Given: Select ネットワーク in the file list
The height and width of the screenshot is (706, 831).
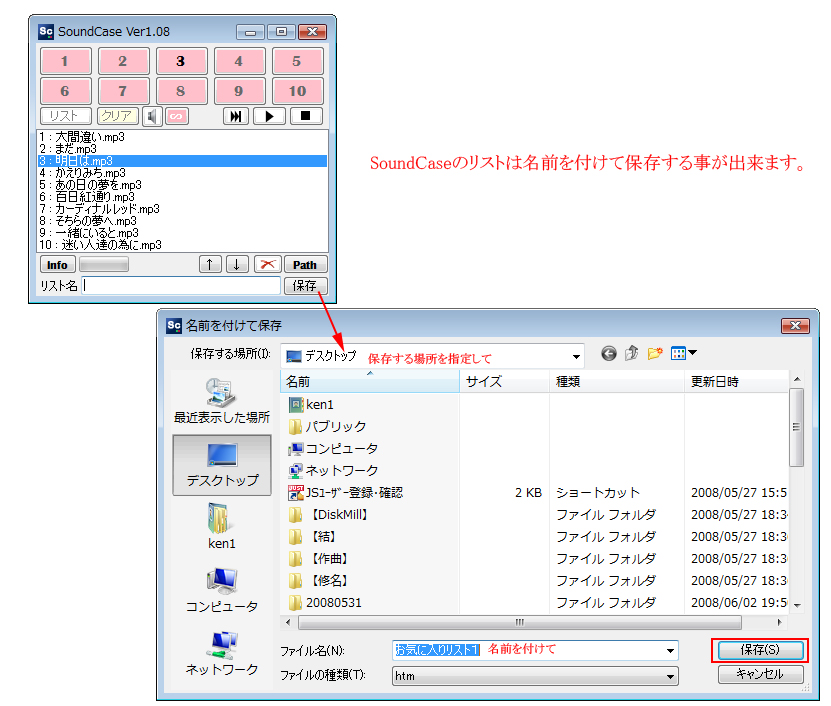Looking at the screenshot, I should 333,471.
